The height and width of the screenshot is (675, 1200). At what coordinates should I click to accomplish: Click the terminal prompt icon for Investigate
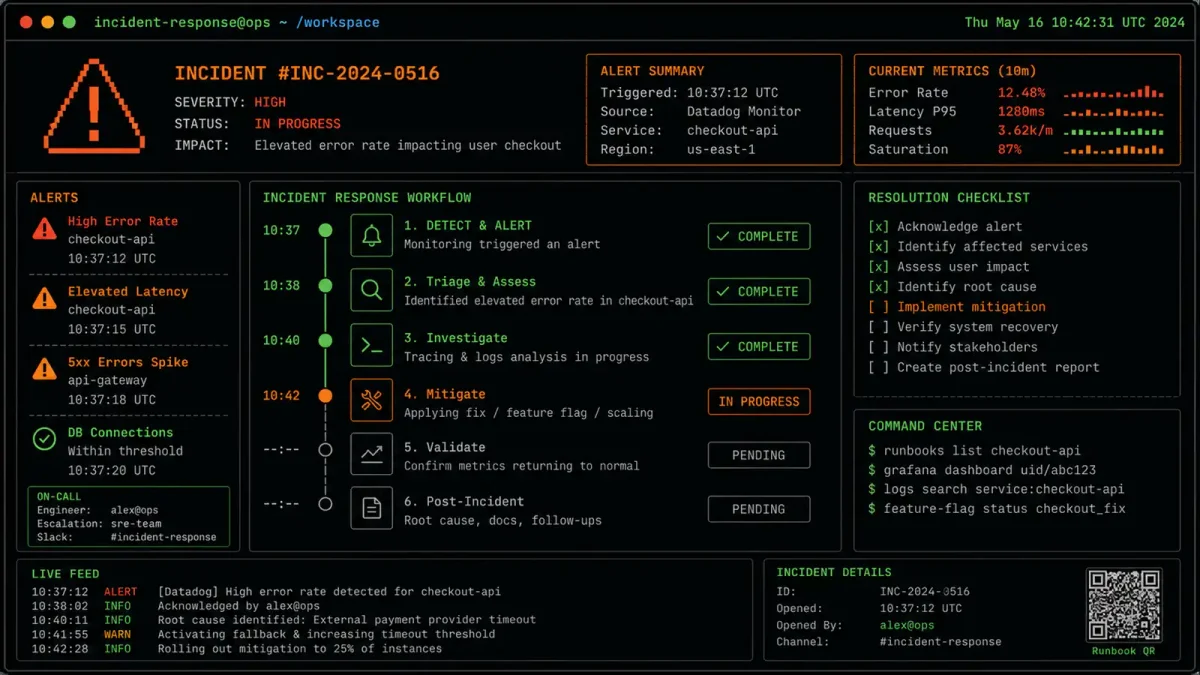[371, 345]
